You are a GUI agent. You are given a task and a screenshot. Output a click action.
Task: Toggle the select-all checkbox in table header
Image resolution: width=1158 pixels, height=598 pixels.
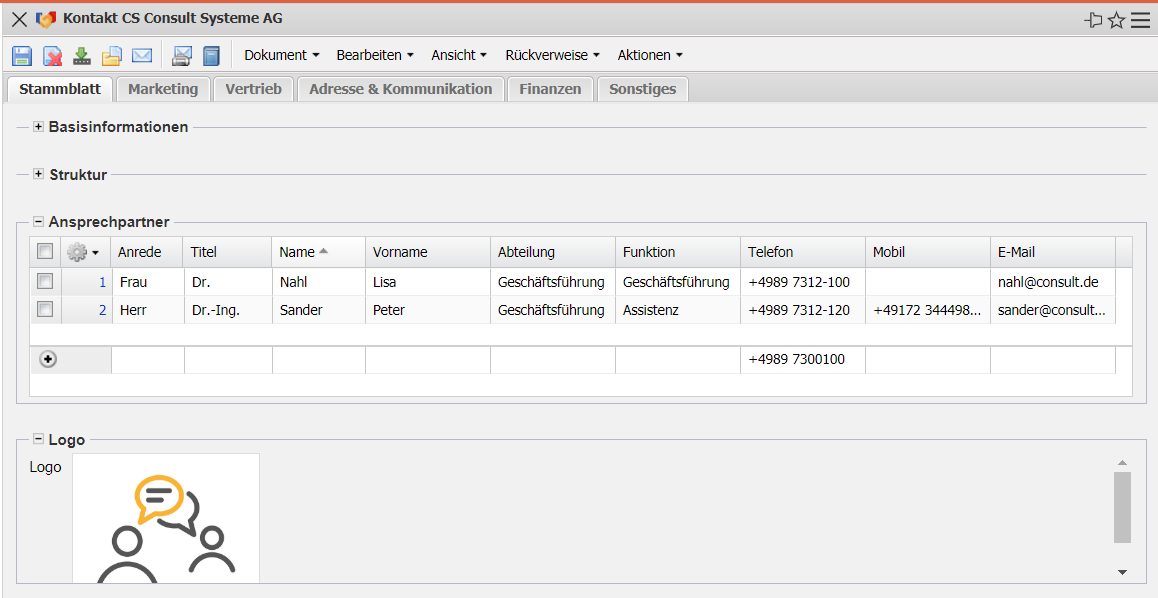click(45, 252)
